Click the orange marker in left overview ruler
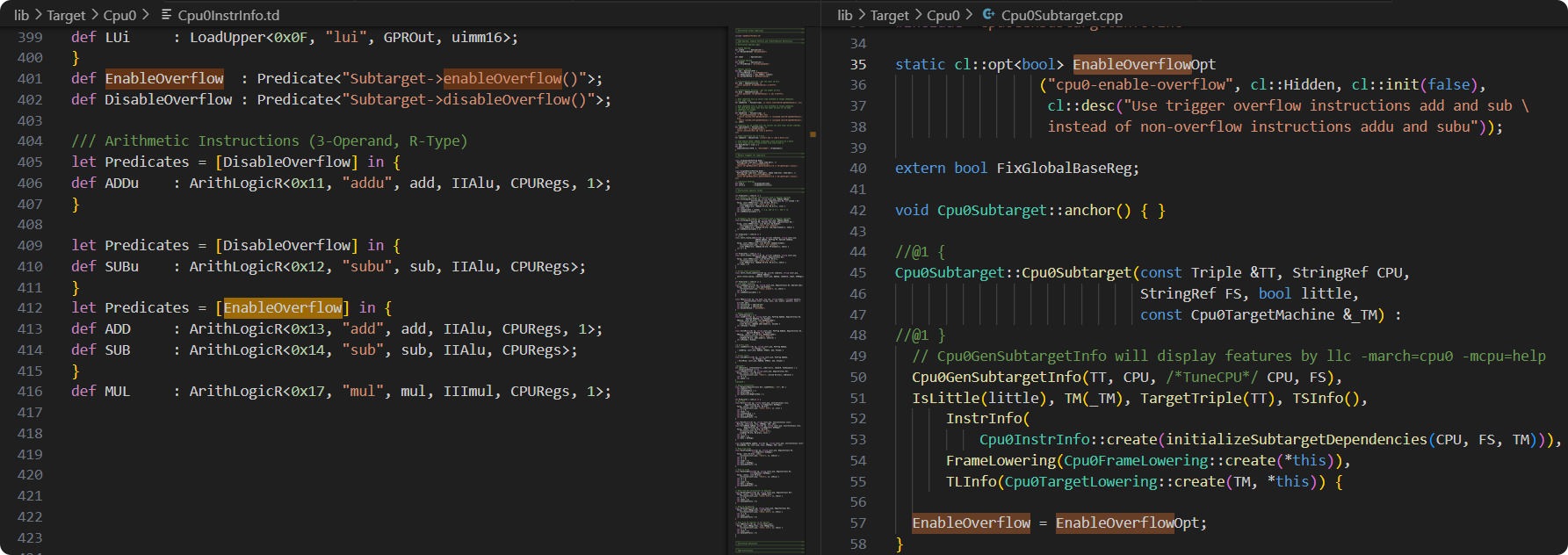Image resolution: width=1568 pixels, height=555 pixels. [813, 134]
